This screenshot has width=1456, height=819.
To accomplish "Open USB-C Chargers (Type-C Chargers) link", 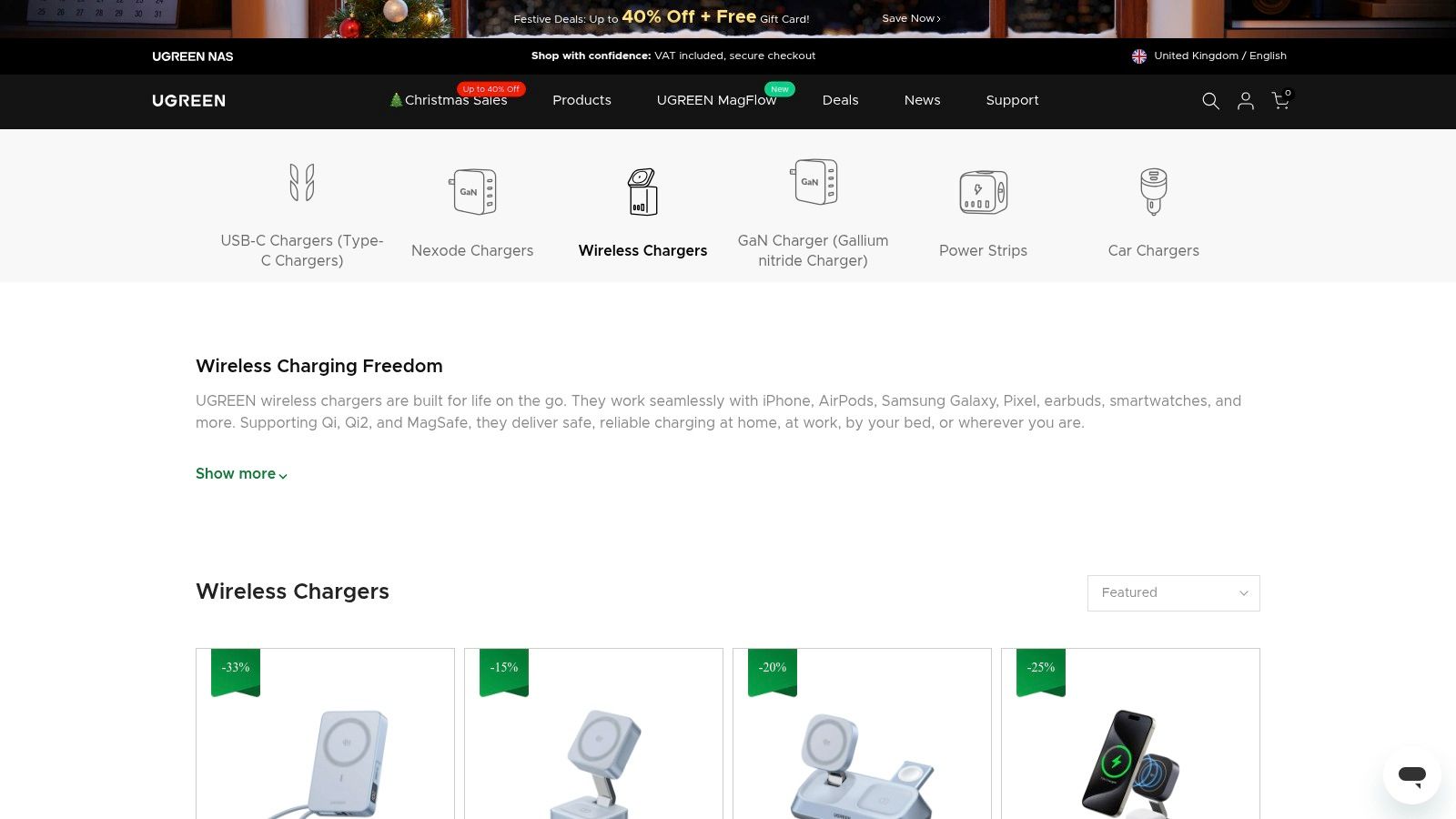I will [302, 250].
